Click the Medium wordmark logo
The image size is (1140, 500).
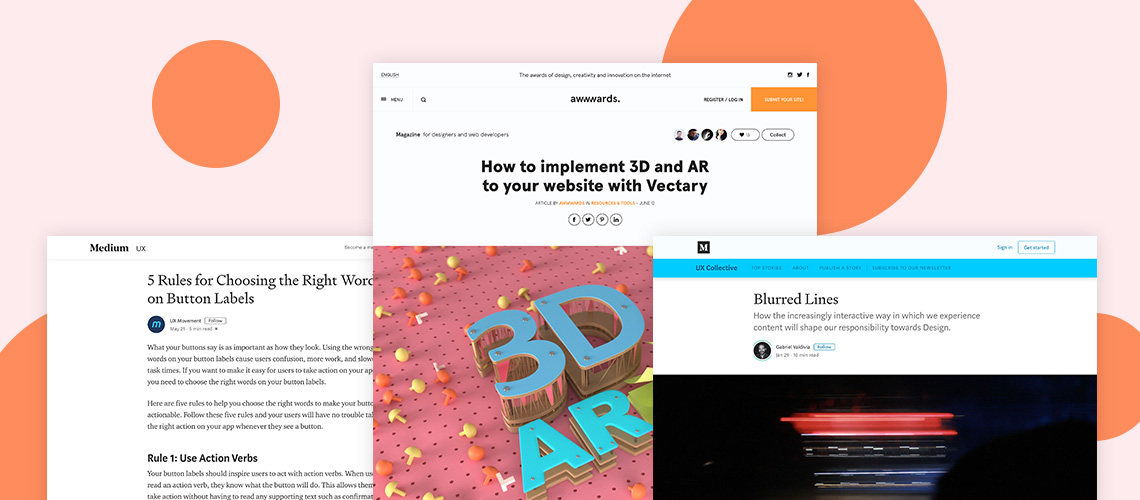(109, 248)
